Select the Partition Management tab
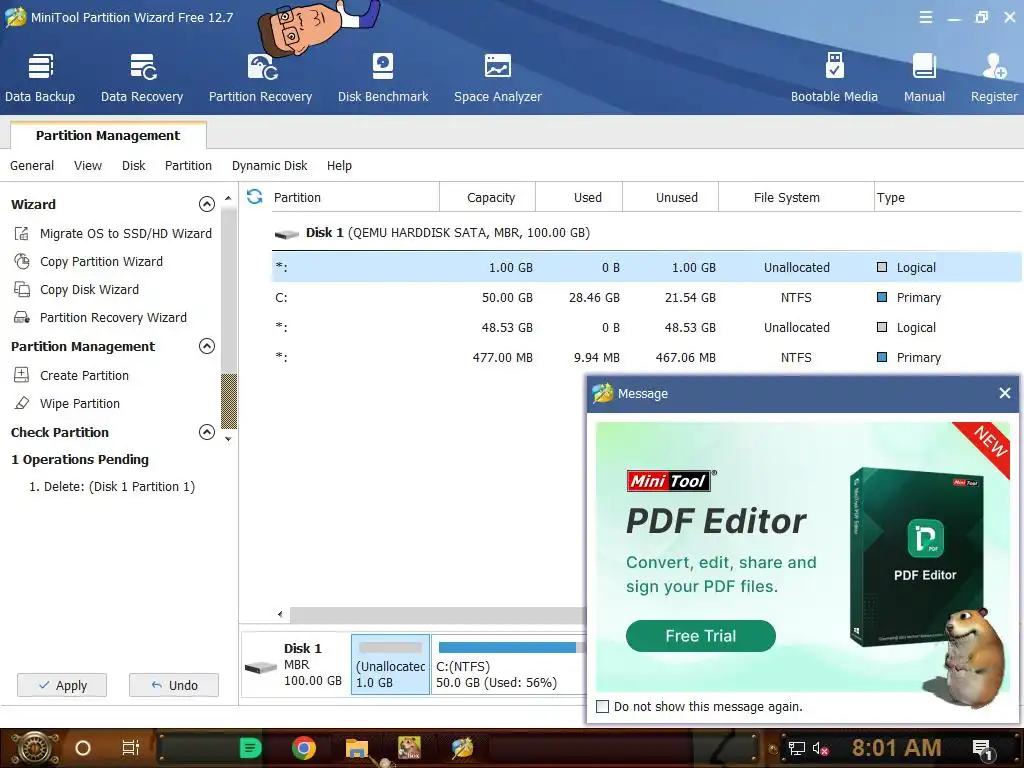 point(108,135)
